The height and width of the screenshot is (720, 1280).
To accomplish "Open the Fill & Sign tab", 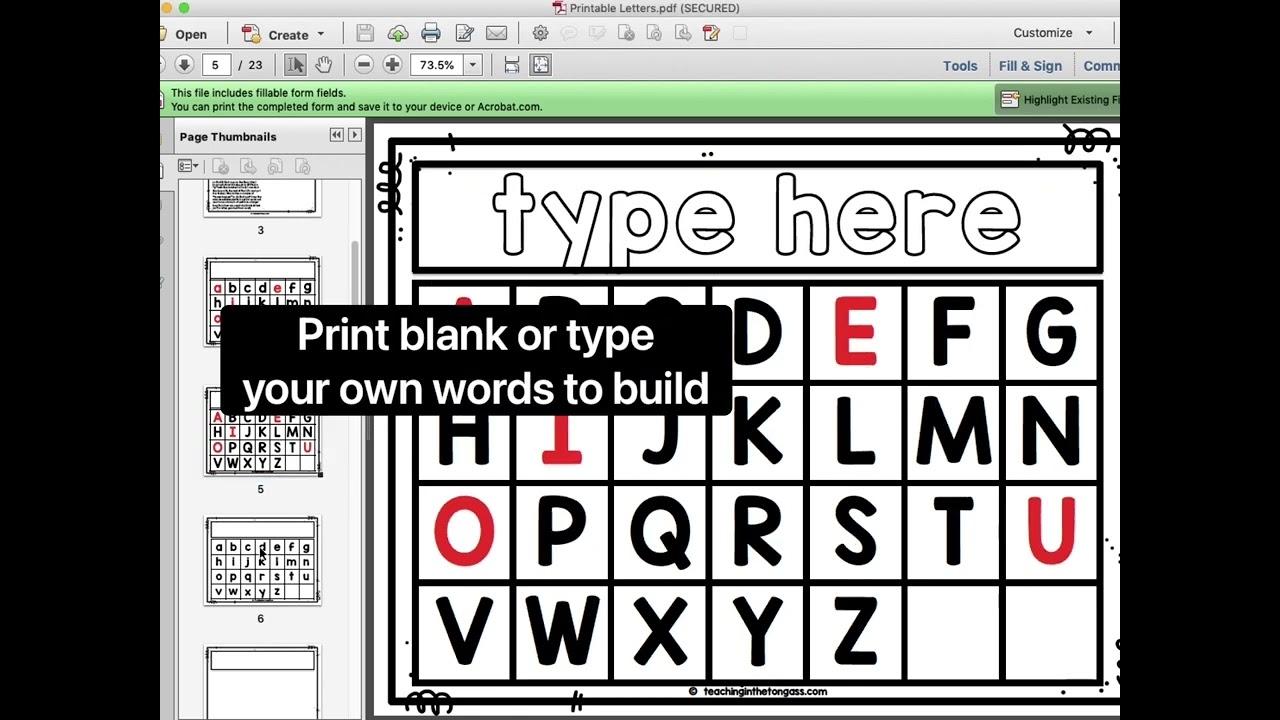I will (1030, 66).
